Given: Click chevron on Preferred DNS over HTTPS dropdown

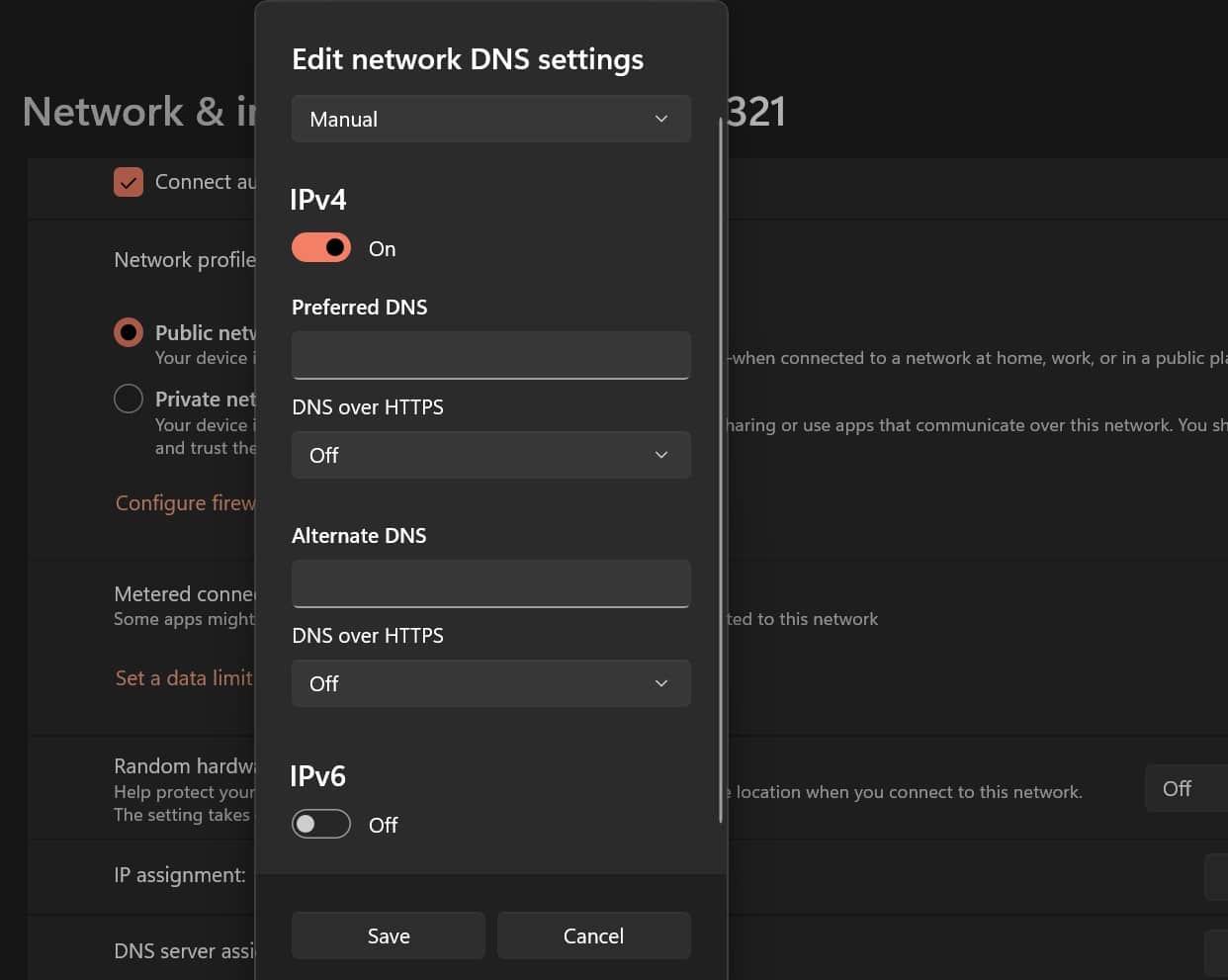Looking at the screenshot, I should [660, 455].
